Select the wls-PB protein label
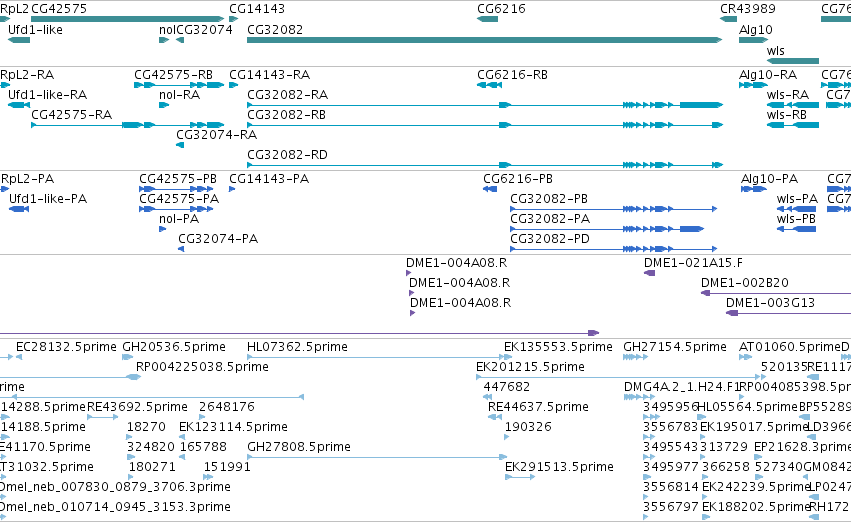Viewport: 851px width, 522px height. (796, 219)
